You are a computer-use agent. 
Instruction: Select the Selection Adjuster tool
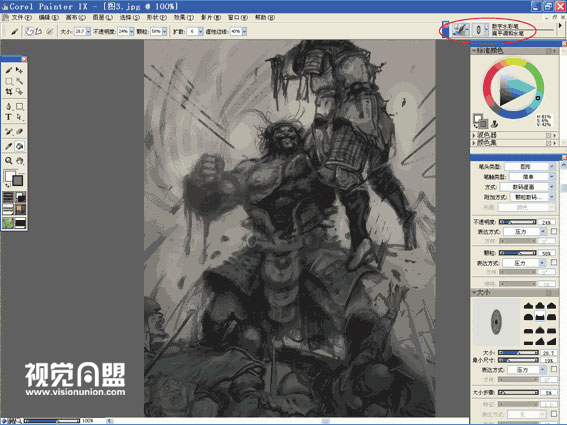[x=20, y=92]
